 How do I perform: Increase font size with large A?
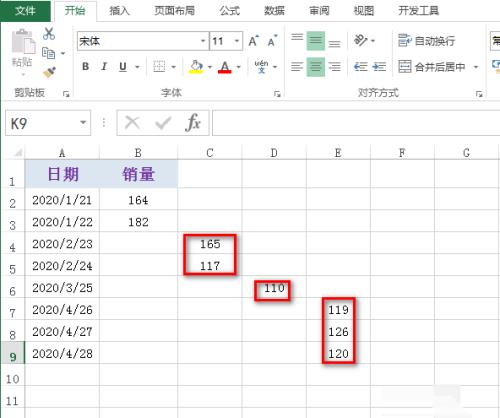click(x=253, y=41)
